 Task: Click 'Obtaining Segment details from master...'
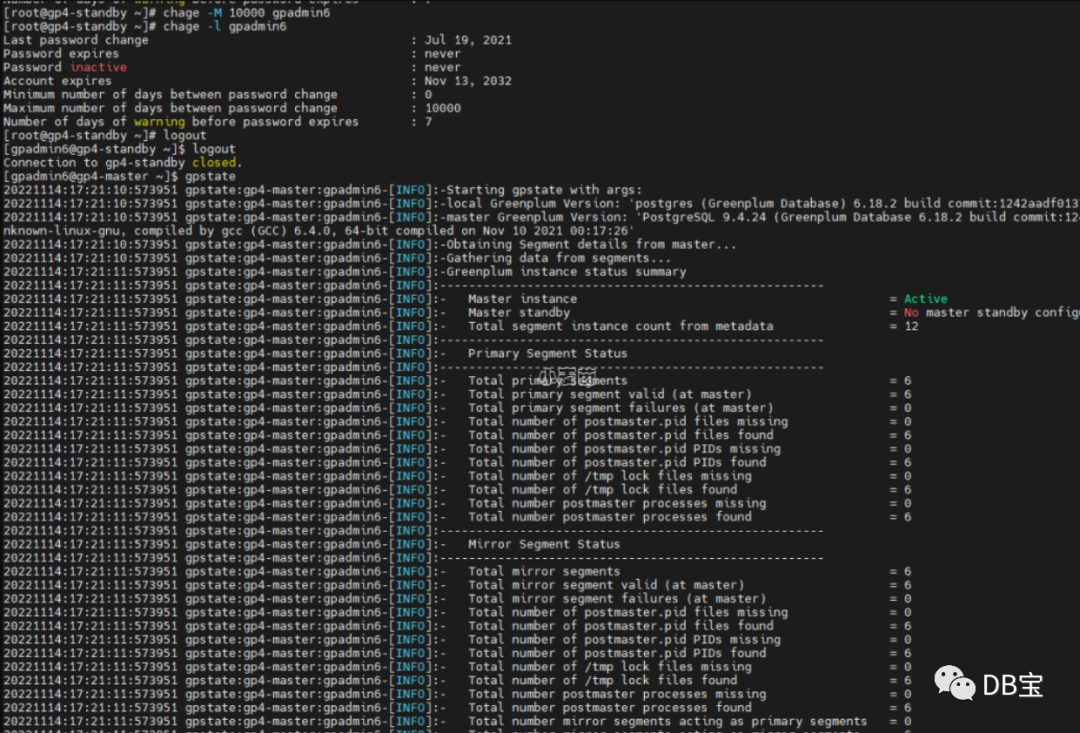click(591, 245)
